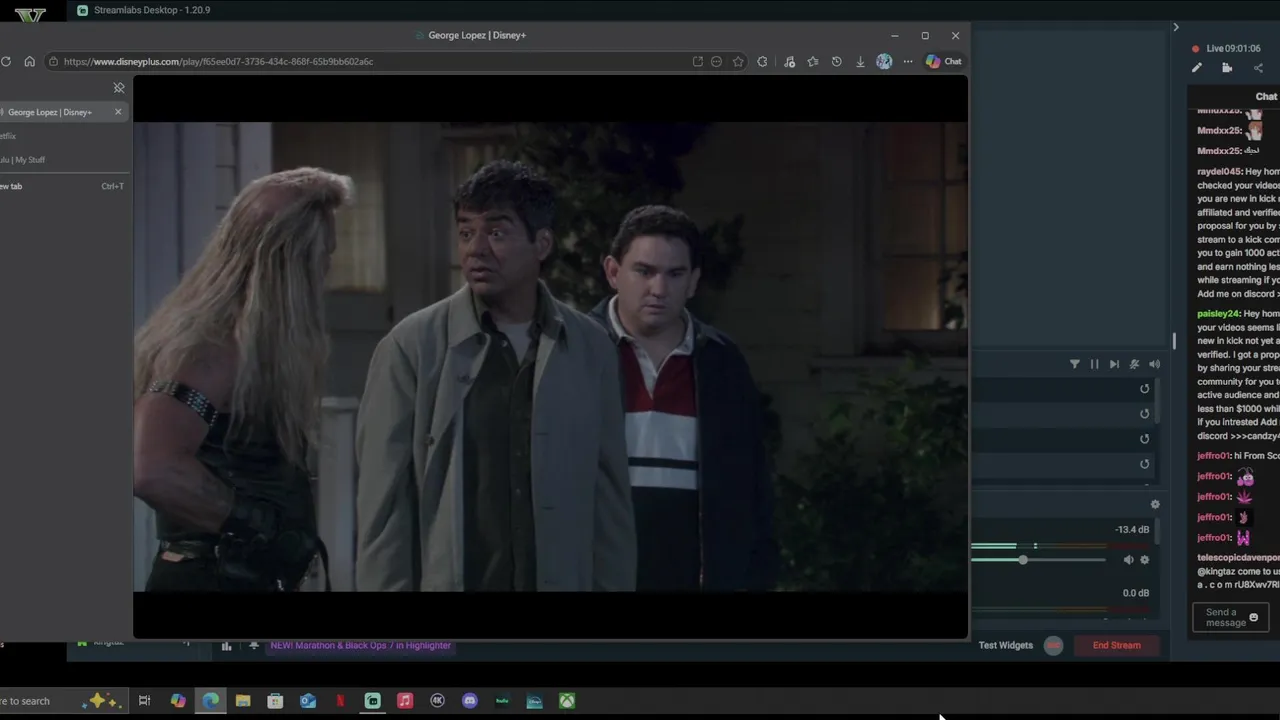The width and height of the screenshot is (1280, 720).
Task: Open chat emoji picker icon
Action: click(x=1254, y=617)
